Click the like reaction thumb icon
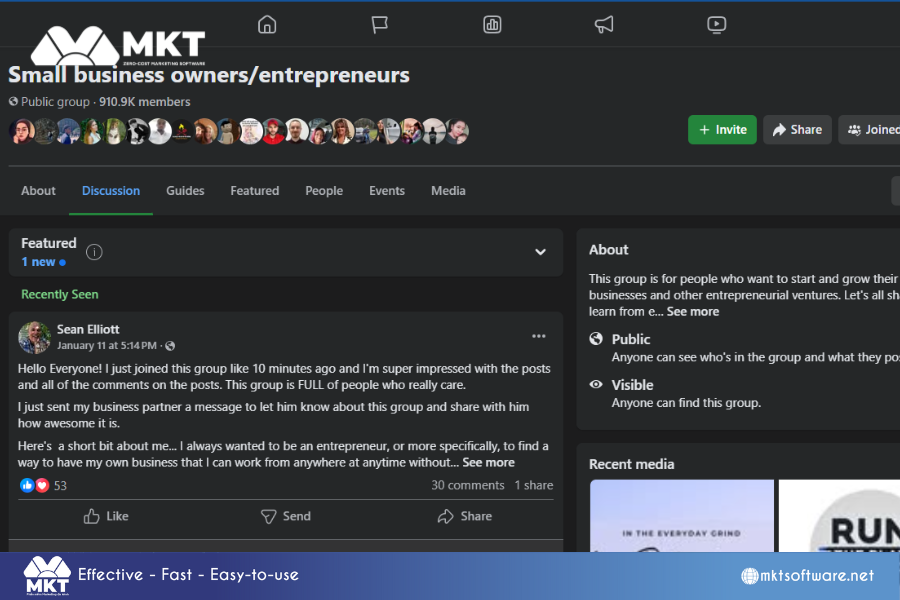This screenshot has width=900, height=600. tap(26, 485)
